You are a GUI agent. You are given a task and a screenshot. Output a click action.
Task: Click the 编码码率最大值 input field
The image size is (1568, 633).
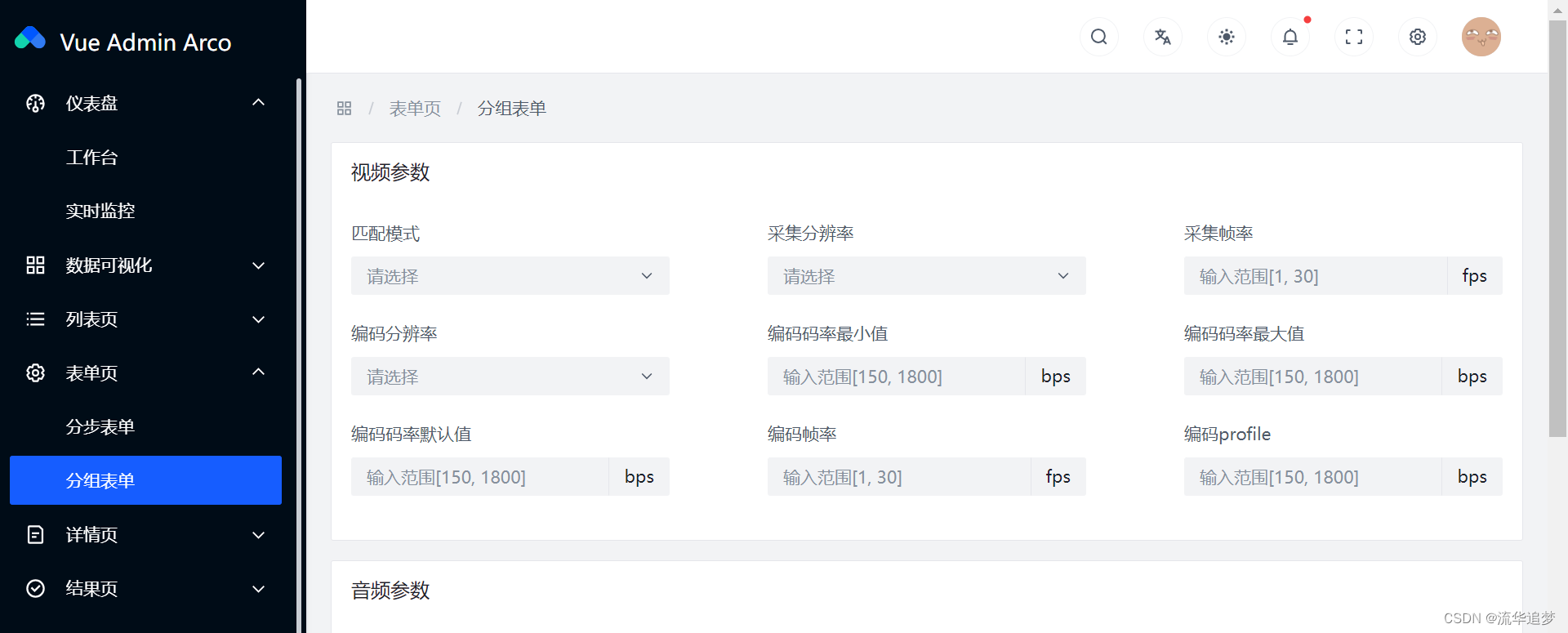(x=1312, y=377)
